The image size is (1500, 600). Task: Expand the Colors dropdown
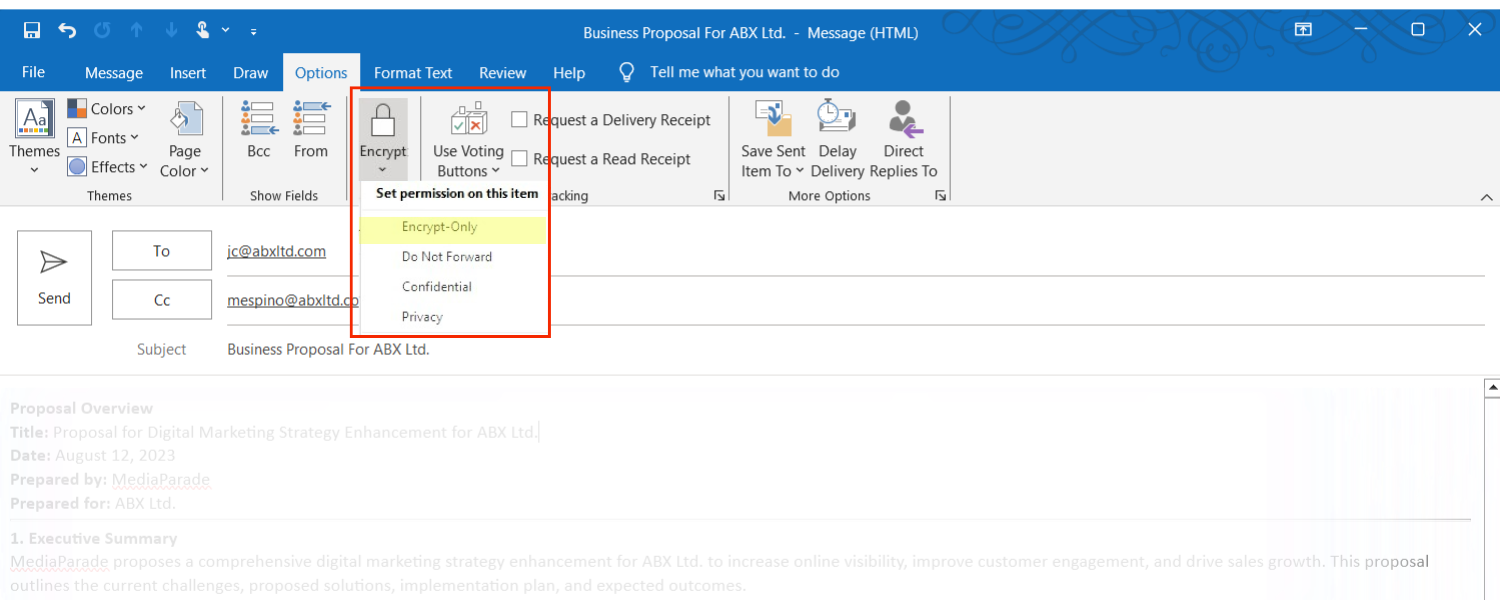pos(108,108)
